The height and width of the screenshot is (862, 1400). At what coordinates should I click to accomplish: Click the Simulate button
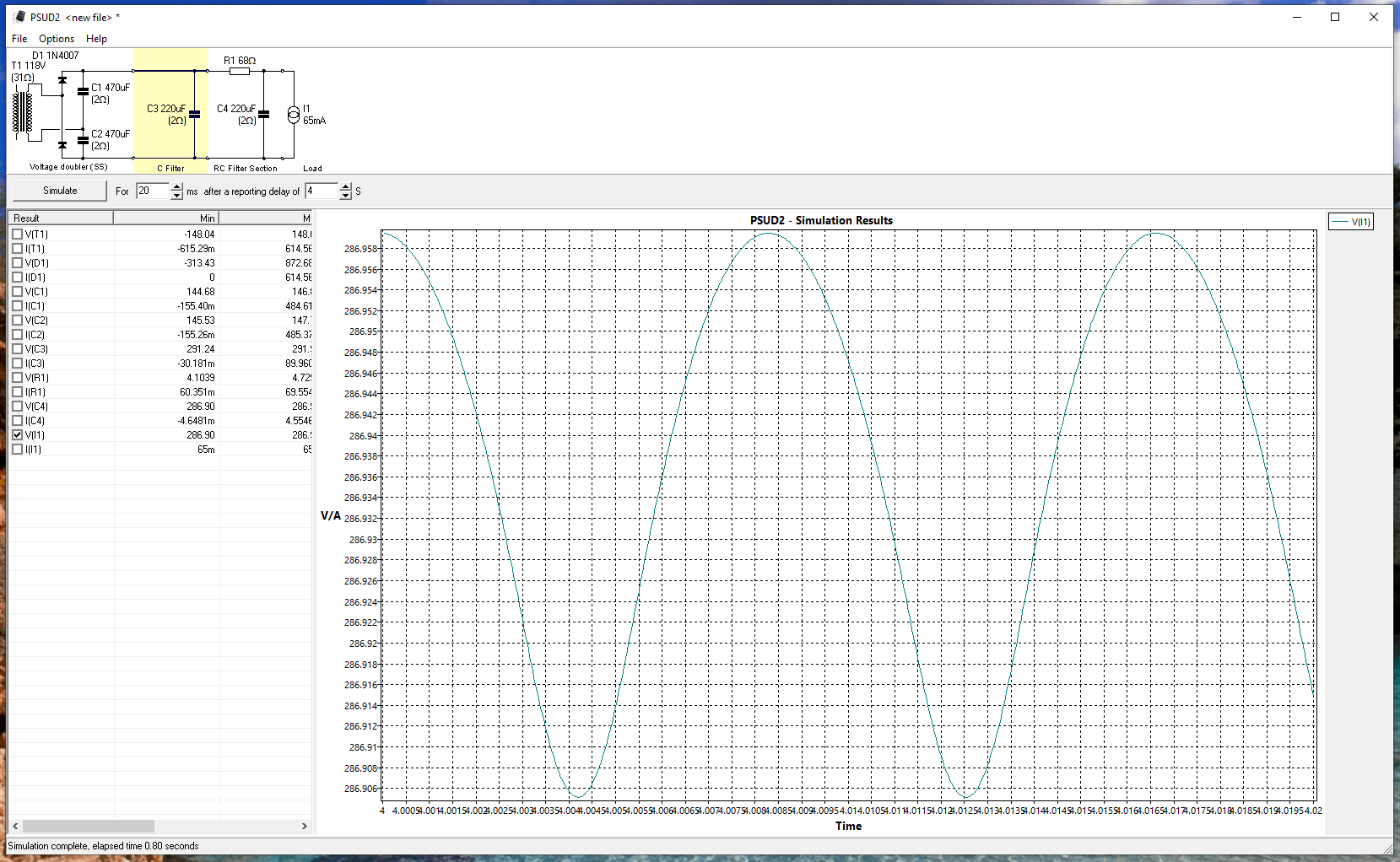click(x=60, y=191)
